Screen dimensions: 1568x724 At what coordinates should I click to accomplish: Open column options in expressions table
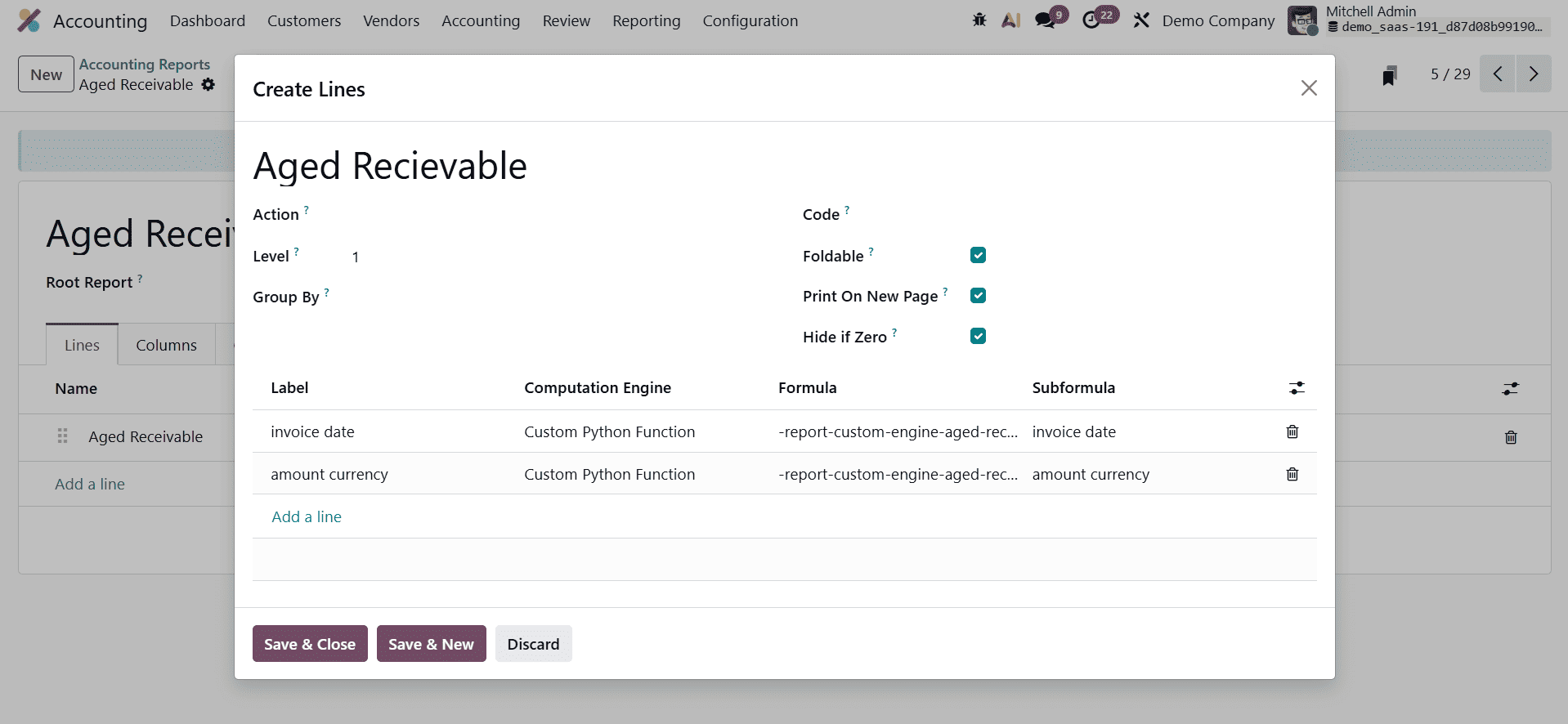[1297, 388]
